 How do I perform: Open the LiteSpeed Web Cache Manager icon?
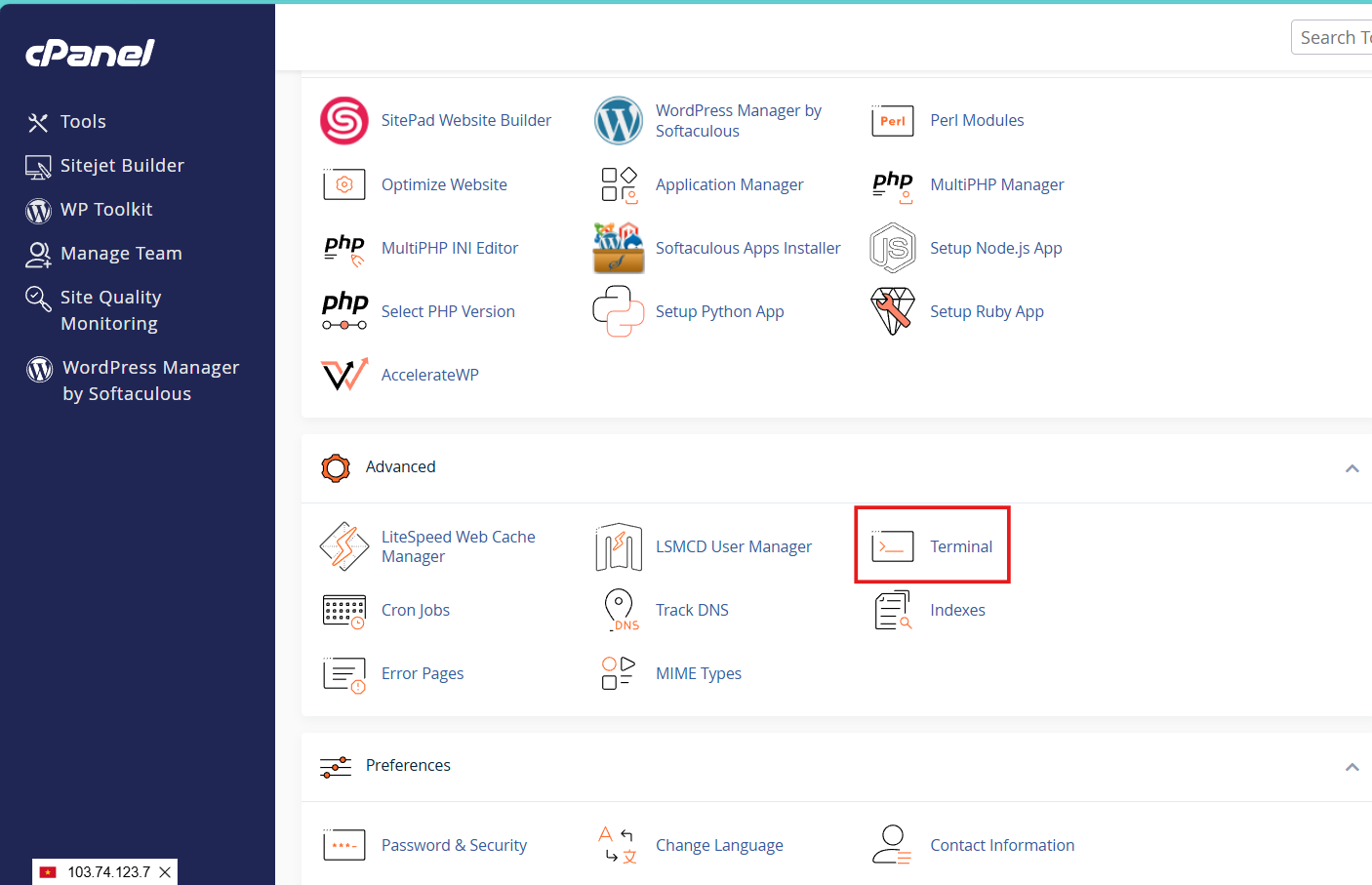point(344,546)
